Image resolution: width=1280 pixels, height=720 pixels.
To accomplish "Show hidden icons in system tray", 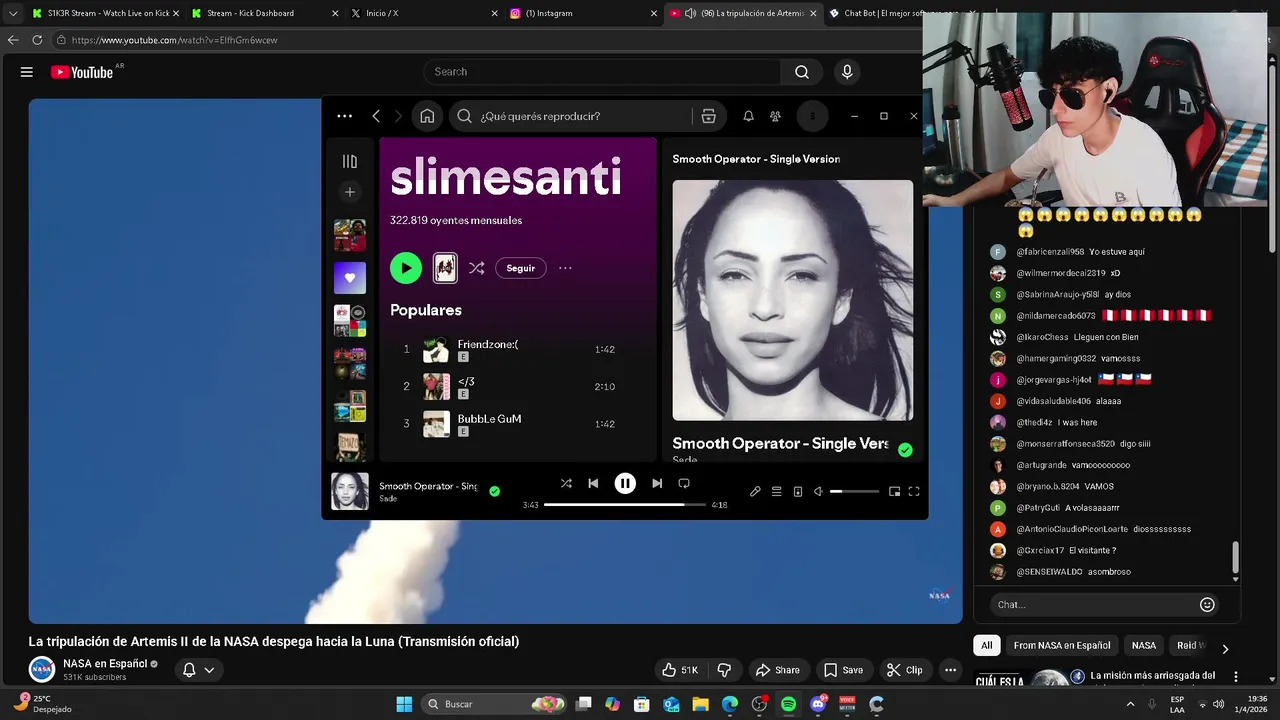I will point(1130,704).
